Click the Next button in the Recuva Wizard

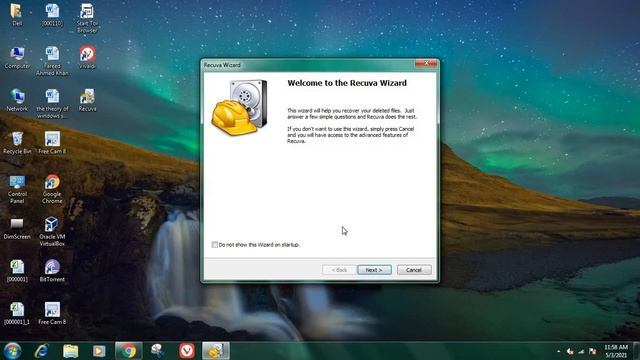click(x=374, y=270)
